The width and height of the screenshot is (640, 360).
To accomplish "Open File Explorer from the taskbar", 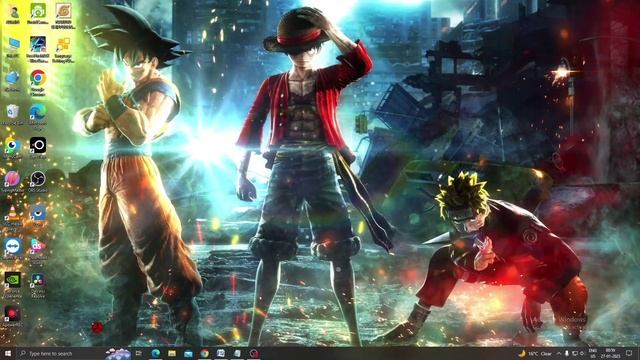I will coord(172,353).
